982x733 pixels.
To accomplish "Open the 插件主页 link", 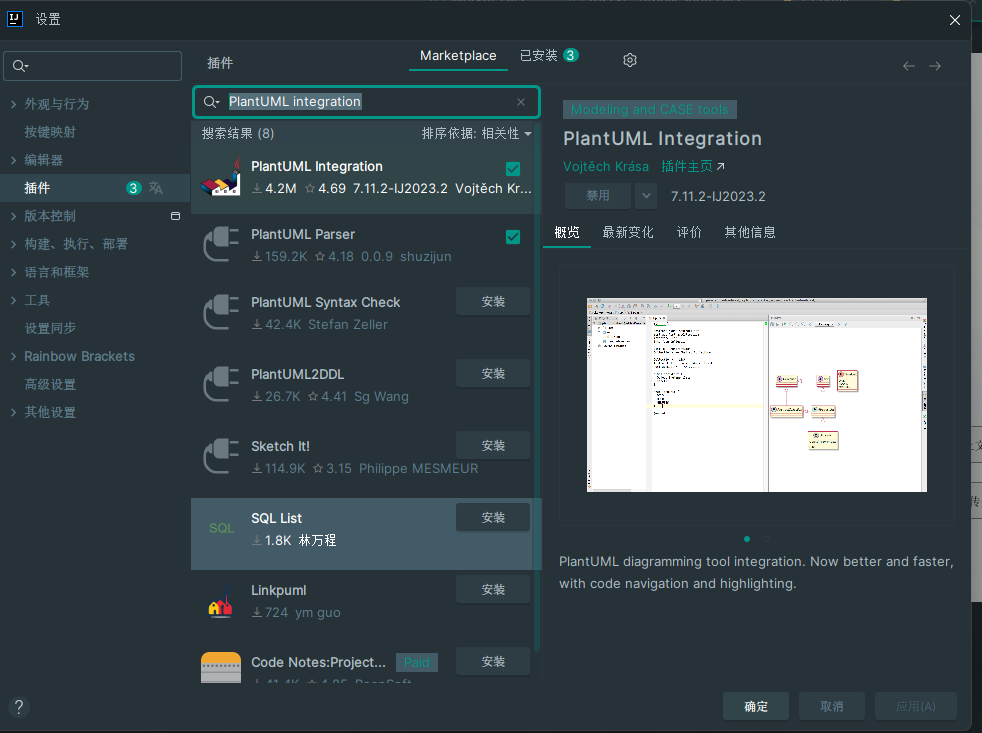I will (x=693, y=167).
